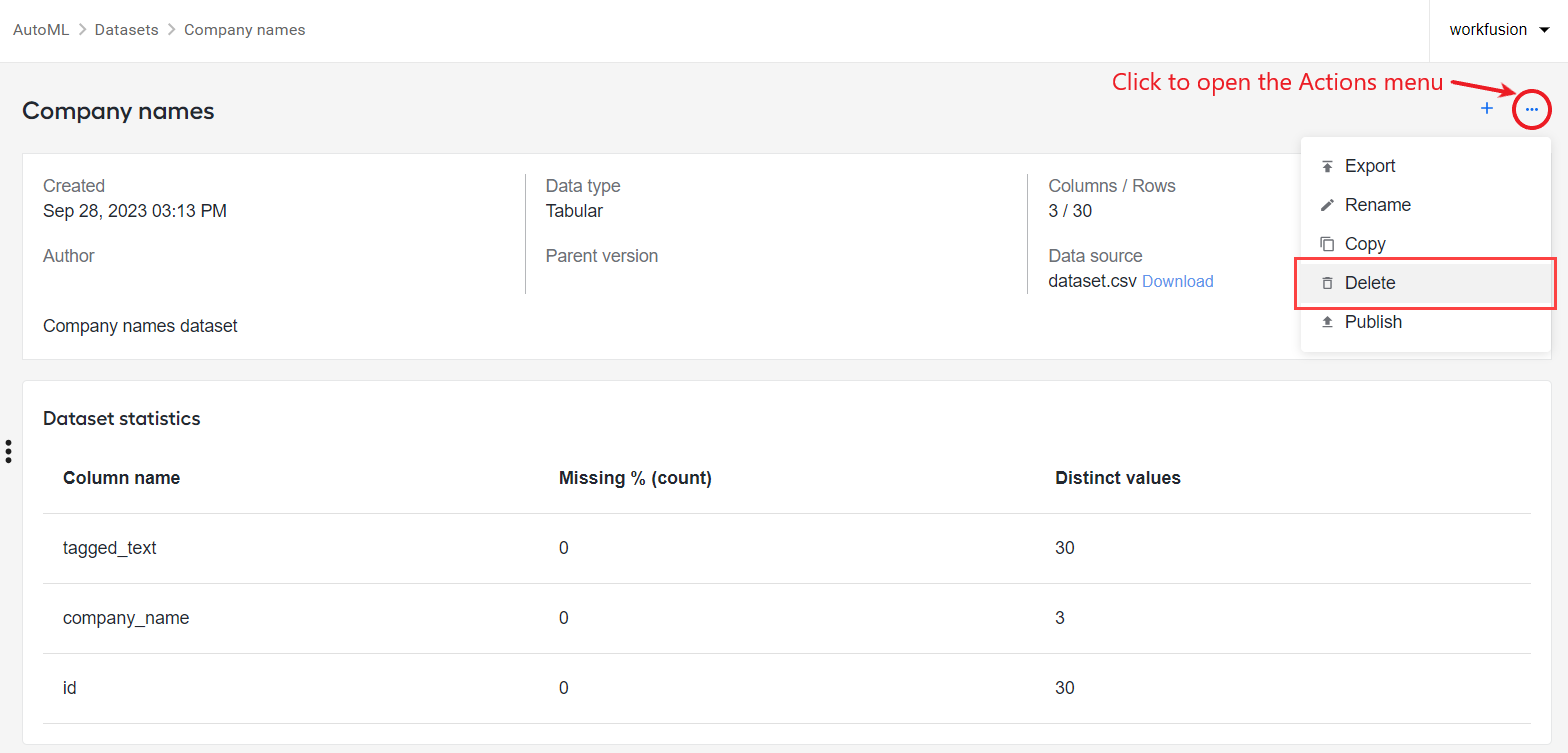Click the Column name header

(121, 478)
